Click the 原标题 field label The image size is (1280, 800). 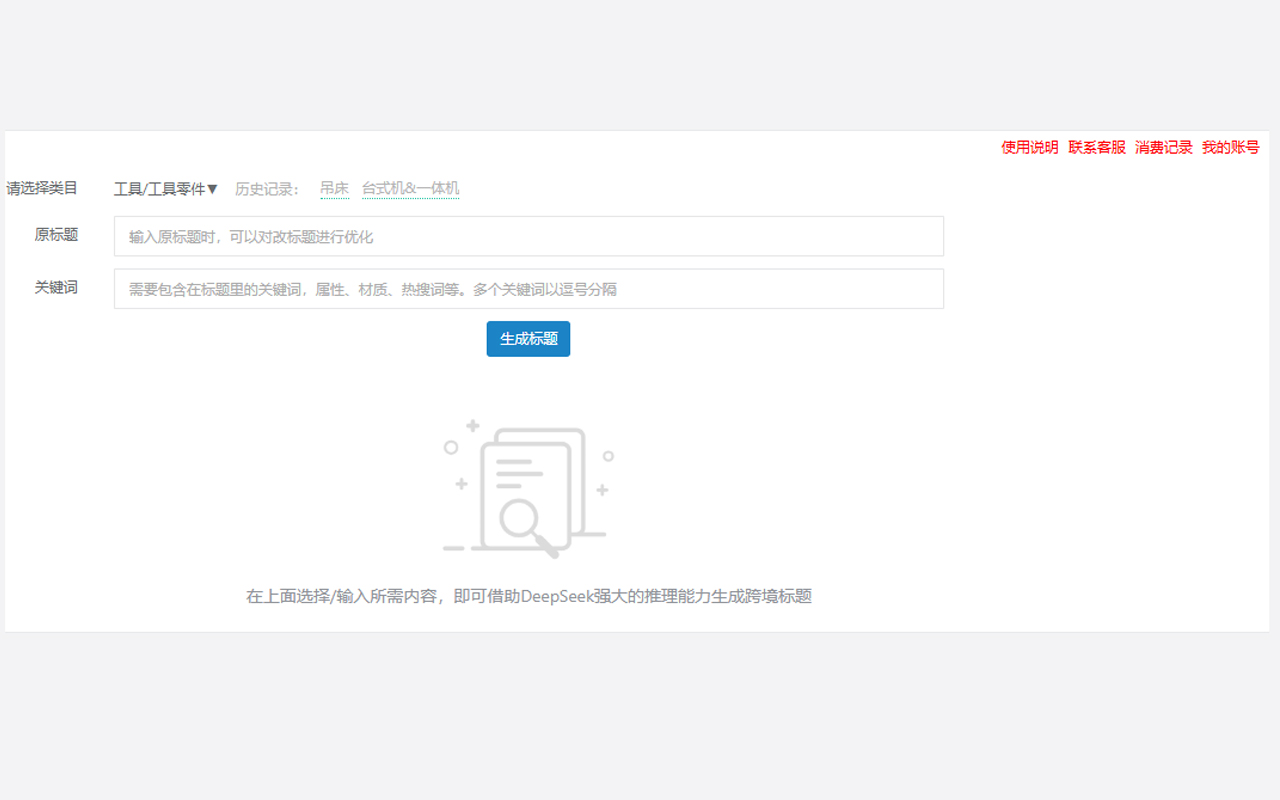pyautogui.click(x=56, y=235)
